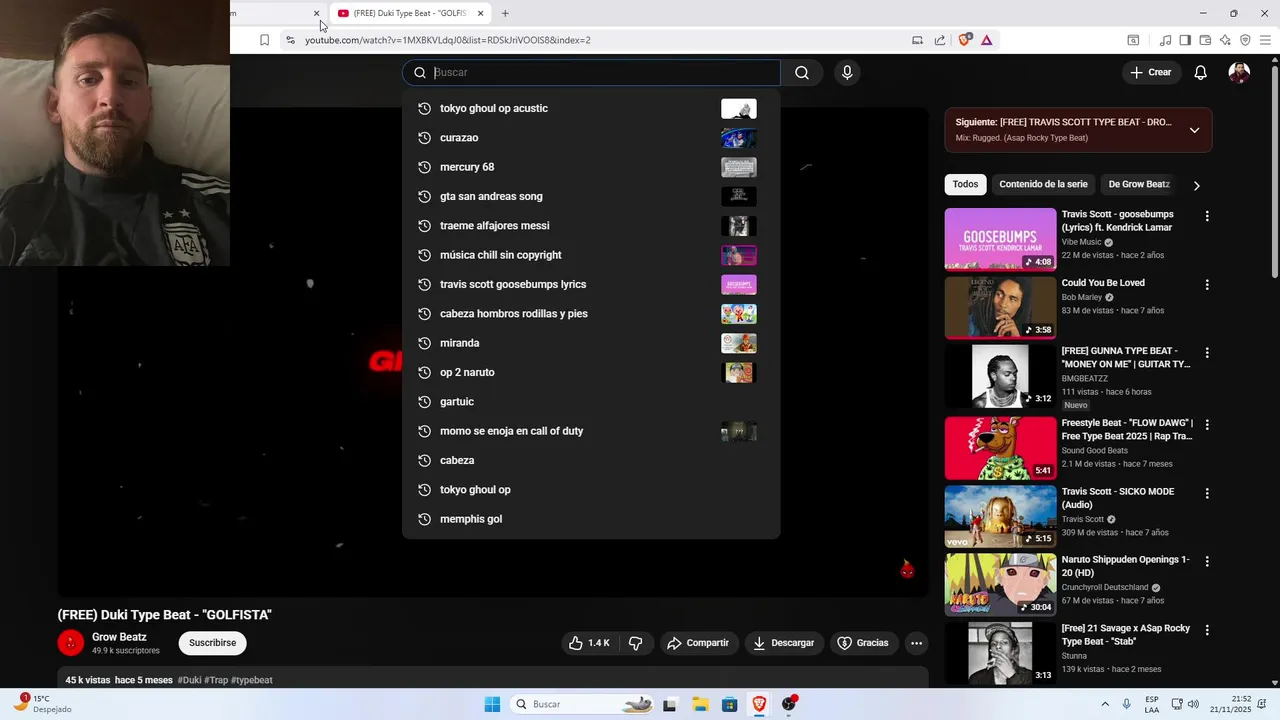Click the Suscribirse button
Viewport: 1280px width, 720px height.
pos(213,643)
